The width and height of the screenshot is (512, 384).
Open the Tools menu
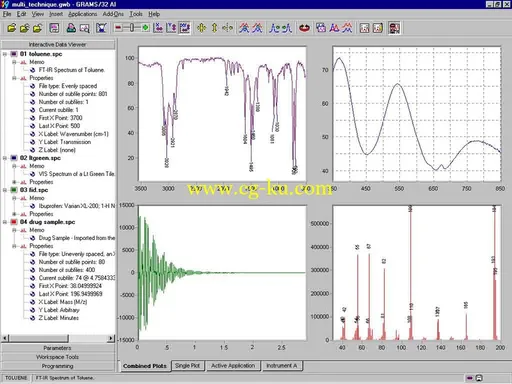click(136, 14)
